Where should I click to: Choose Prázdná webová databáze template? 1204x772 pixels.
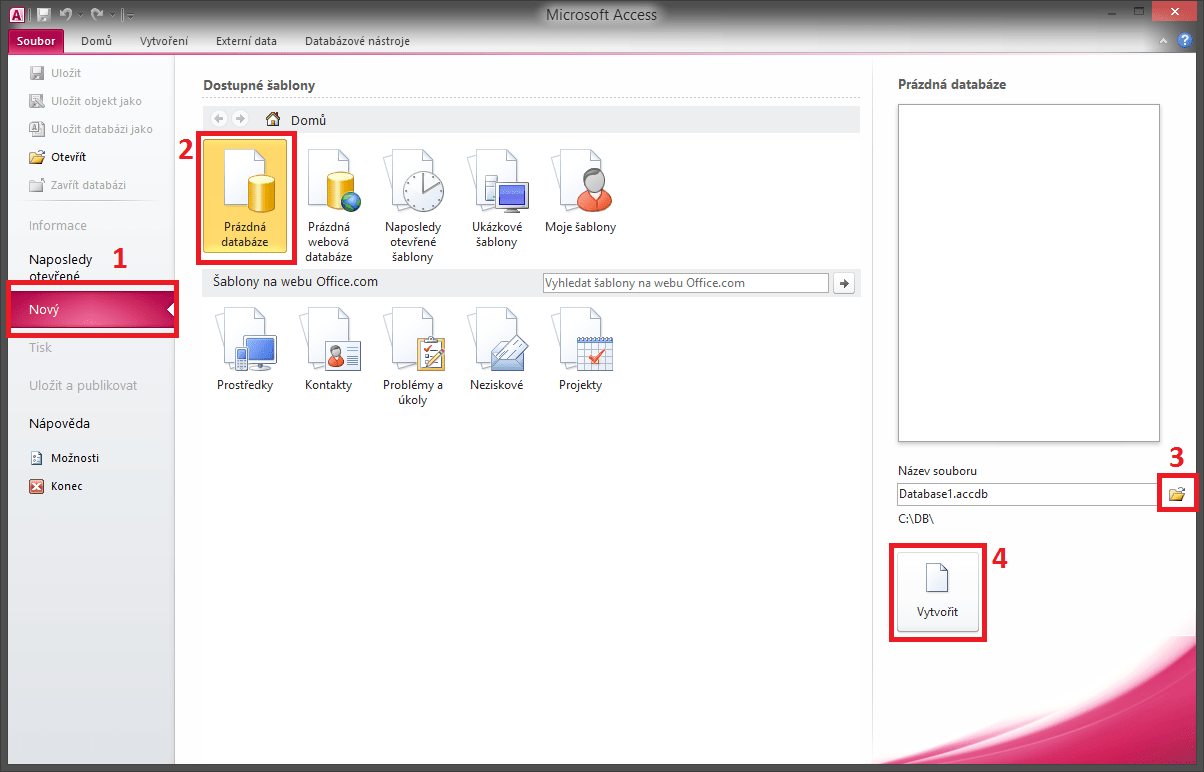click(329, 205)
